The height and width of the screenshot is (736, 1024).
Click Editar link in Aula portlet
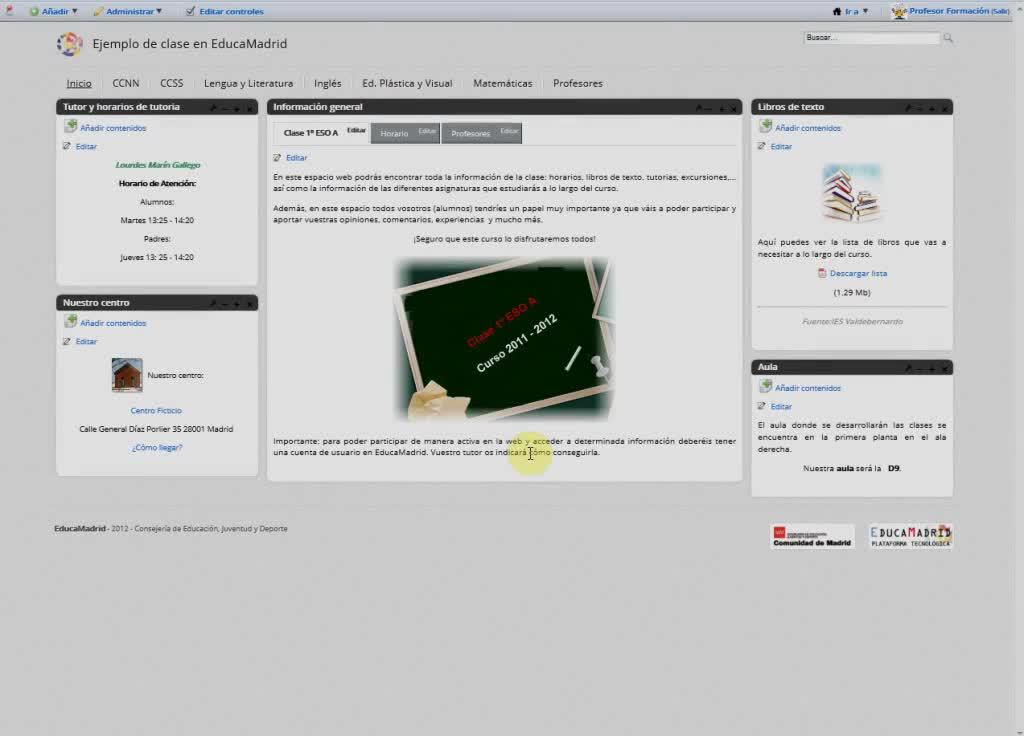(781, 406)
